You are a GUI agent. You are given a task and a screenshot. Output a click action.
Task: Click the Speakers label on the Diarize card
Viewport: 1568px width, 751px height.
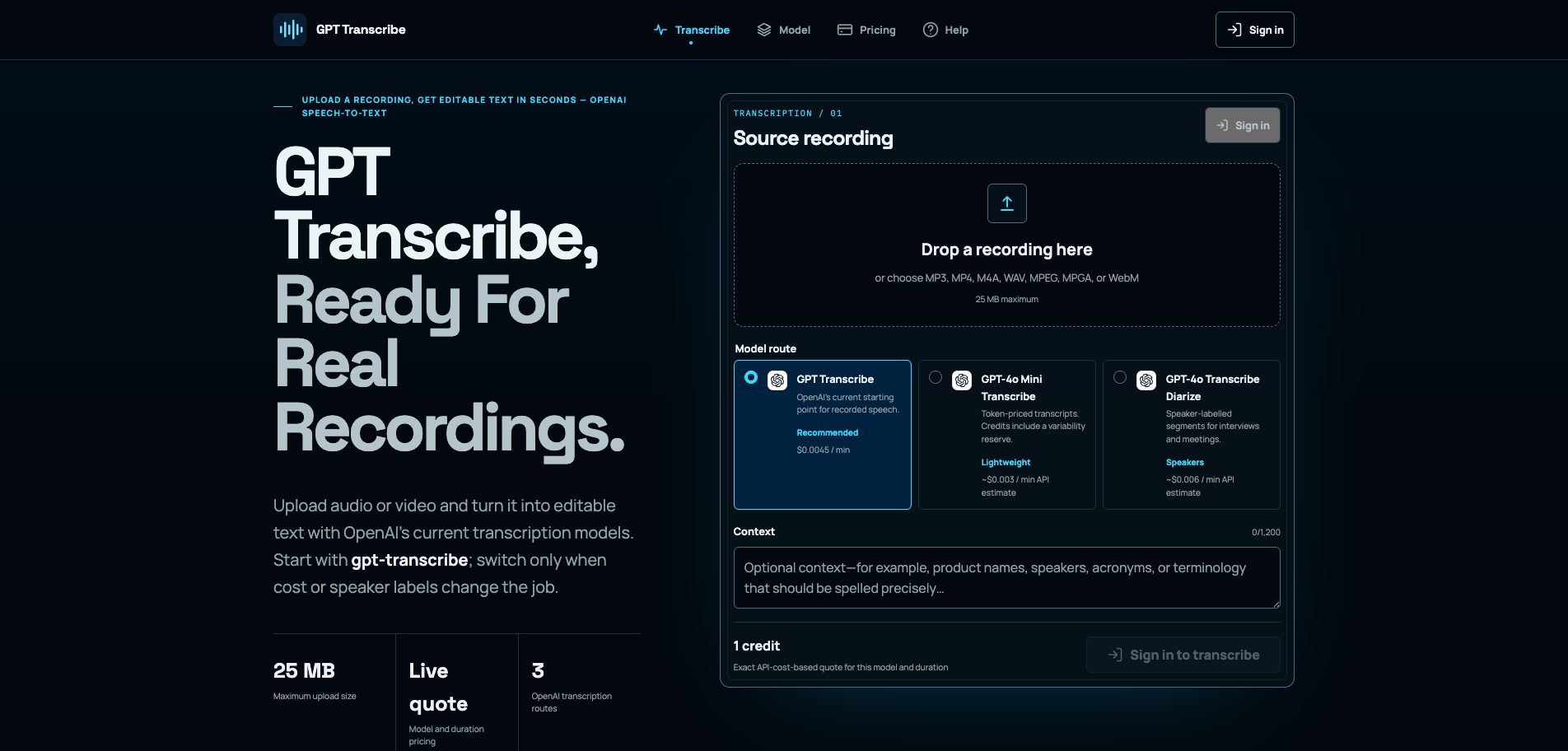[x=1185, y=463]
